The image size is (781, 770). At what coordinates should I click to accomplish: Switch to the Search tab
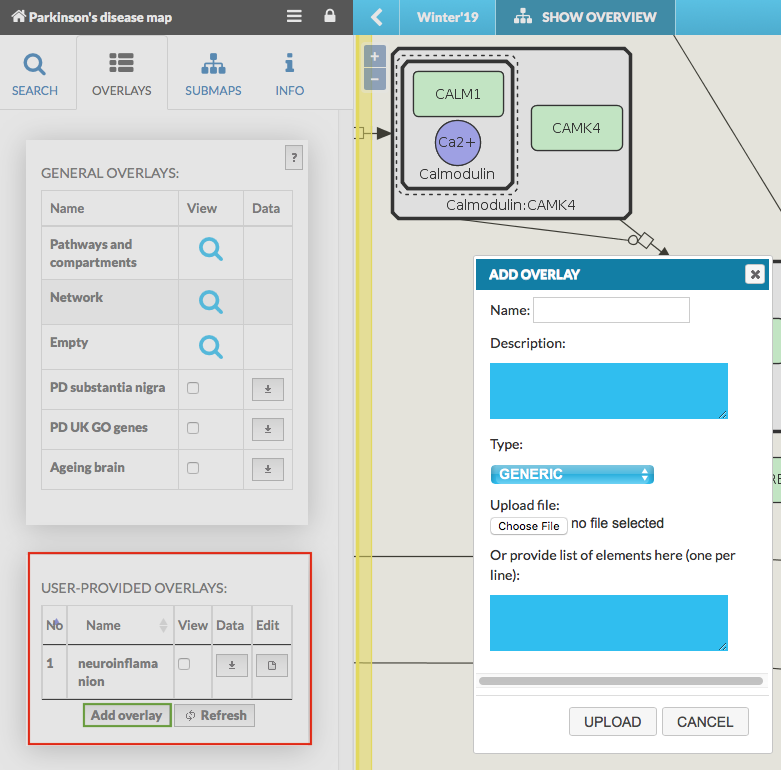click(x=35, y=75)
